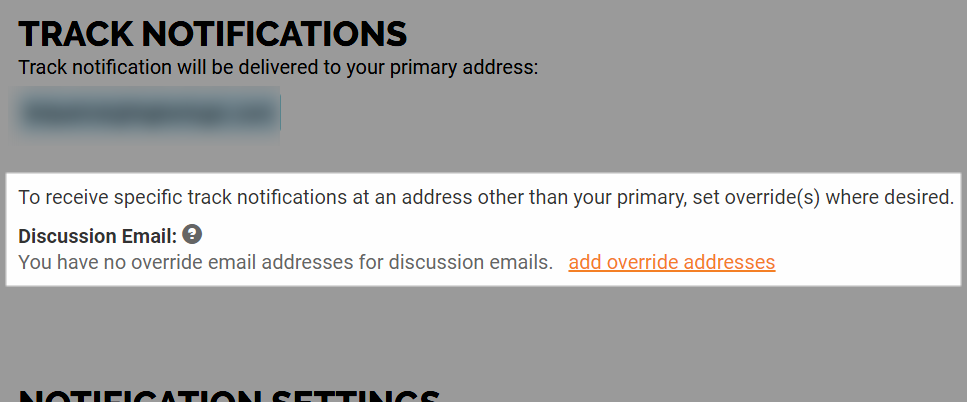Click the "You have no override email addresses" text
The width and height of the screenshot is (967, 402).
[x=286, y=263]
